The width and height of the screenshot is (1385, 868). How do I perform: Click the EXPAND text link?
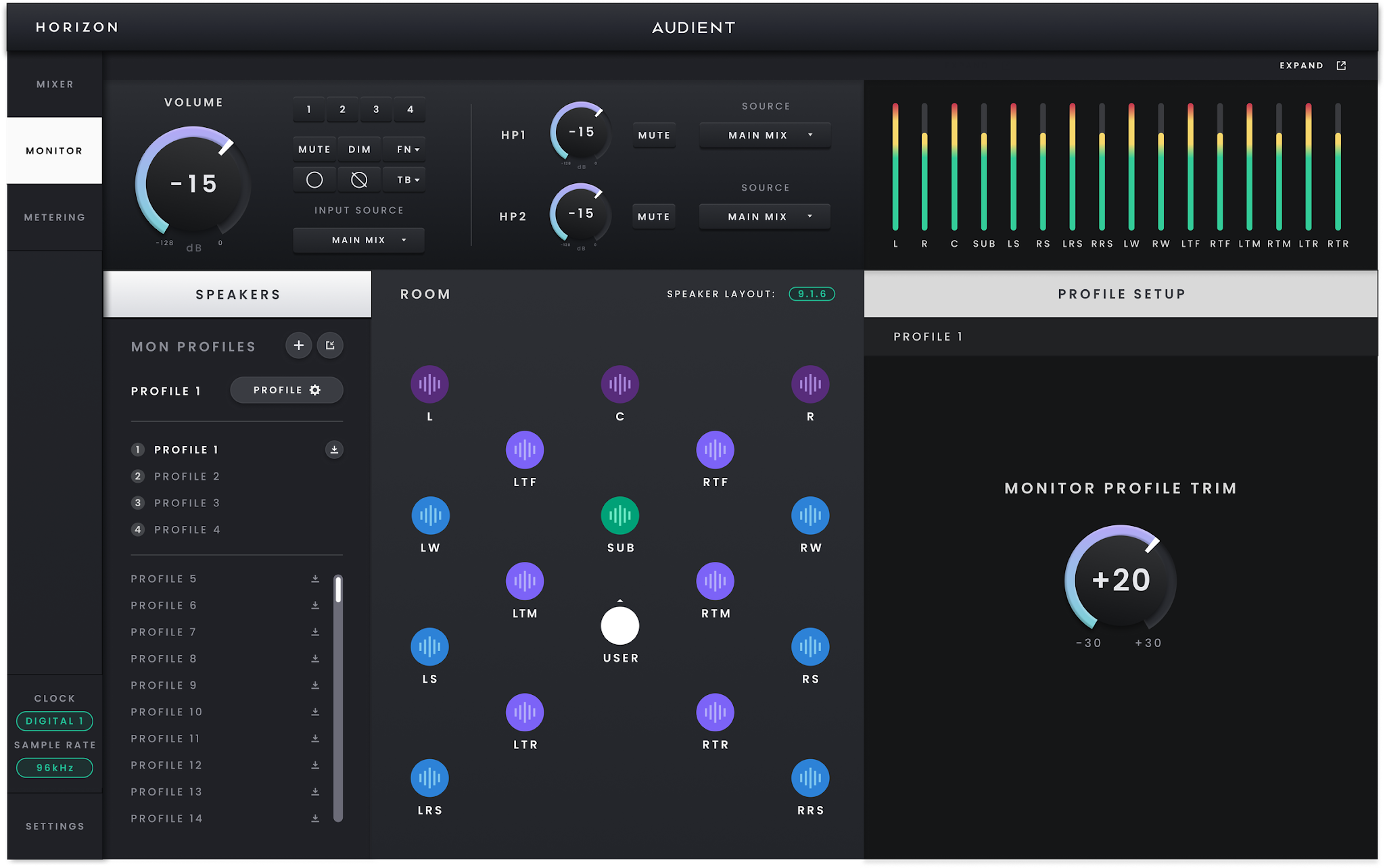point(1301,66)
